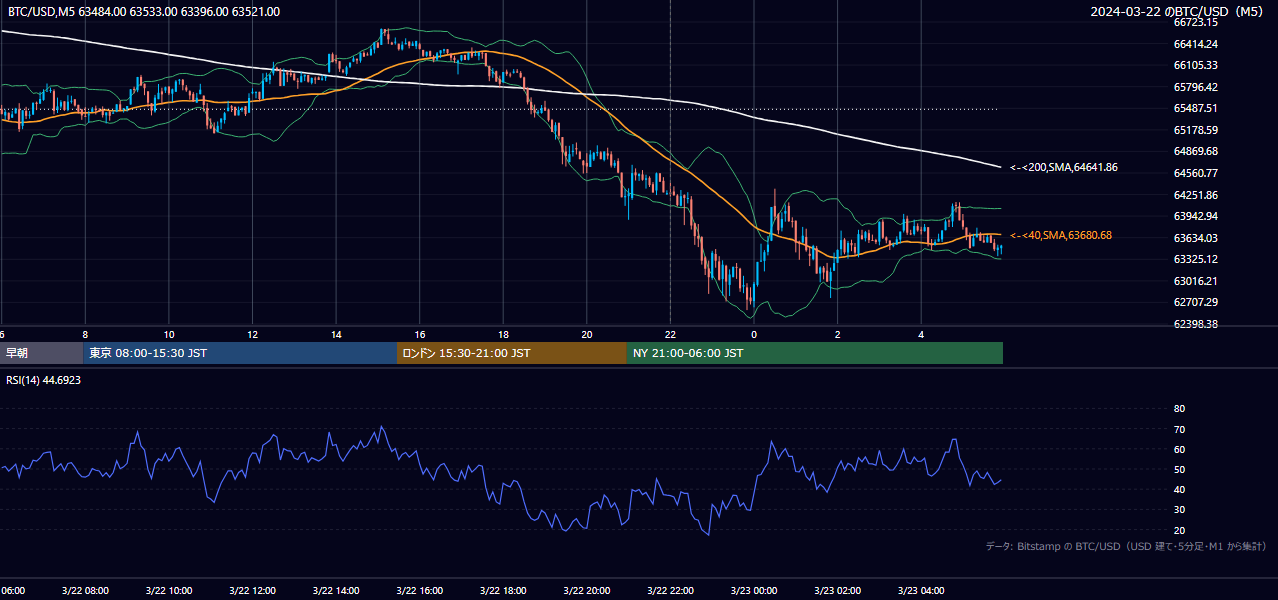Click bottom date label 3/22 12:00
The width and height of the screenshot is (1278, 600).
(x=253, y=590)
